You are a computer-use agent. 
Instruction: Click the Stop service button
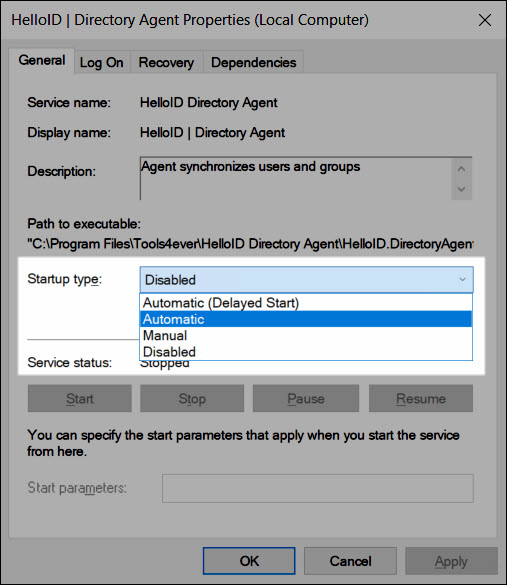[x=192, y=398]
